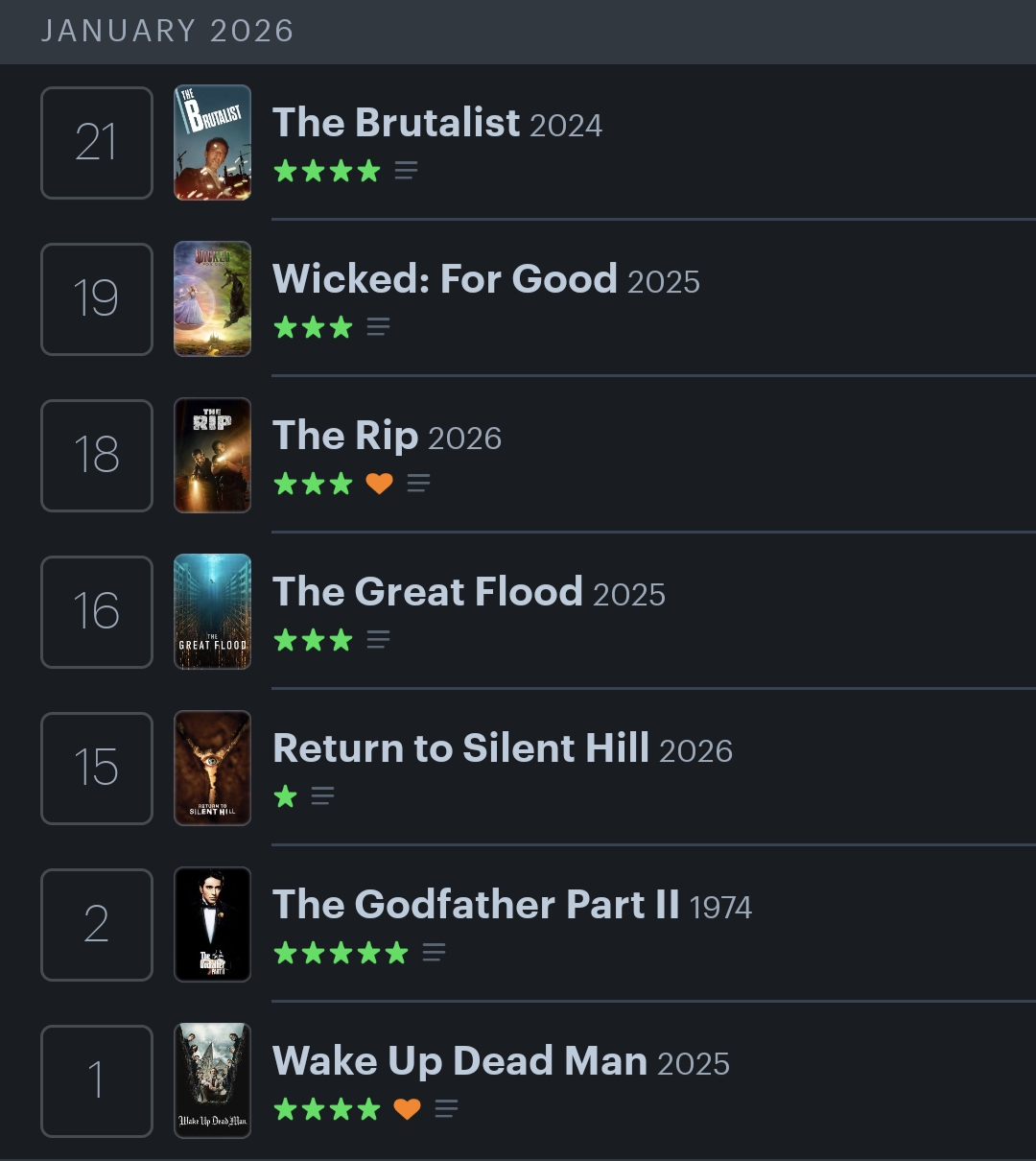Click the Wake Up Dead Man poster
Viewport: 1036px width, 1161px height.
212,1080
